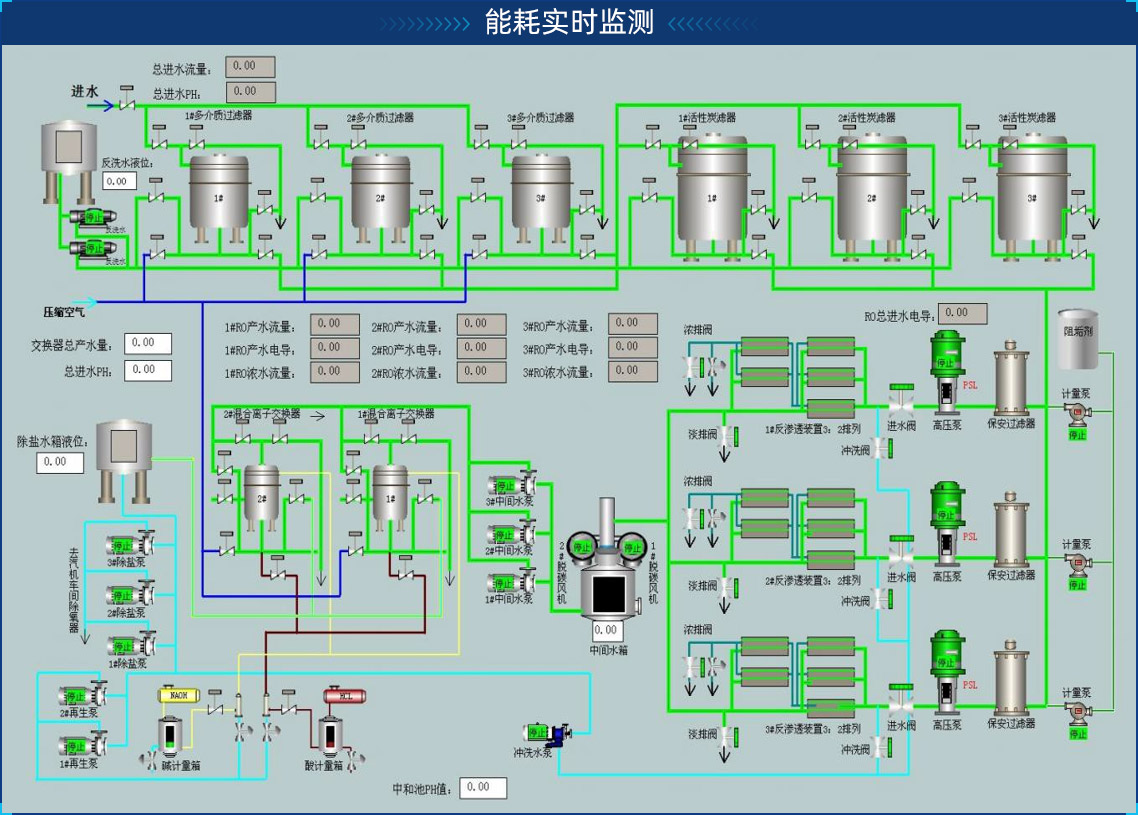Toggle 停止 indicator on 3#中间水泵
1138x815 pixels.
(506, 488)
